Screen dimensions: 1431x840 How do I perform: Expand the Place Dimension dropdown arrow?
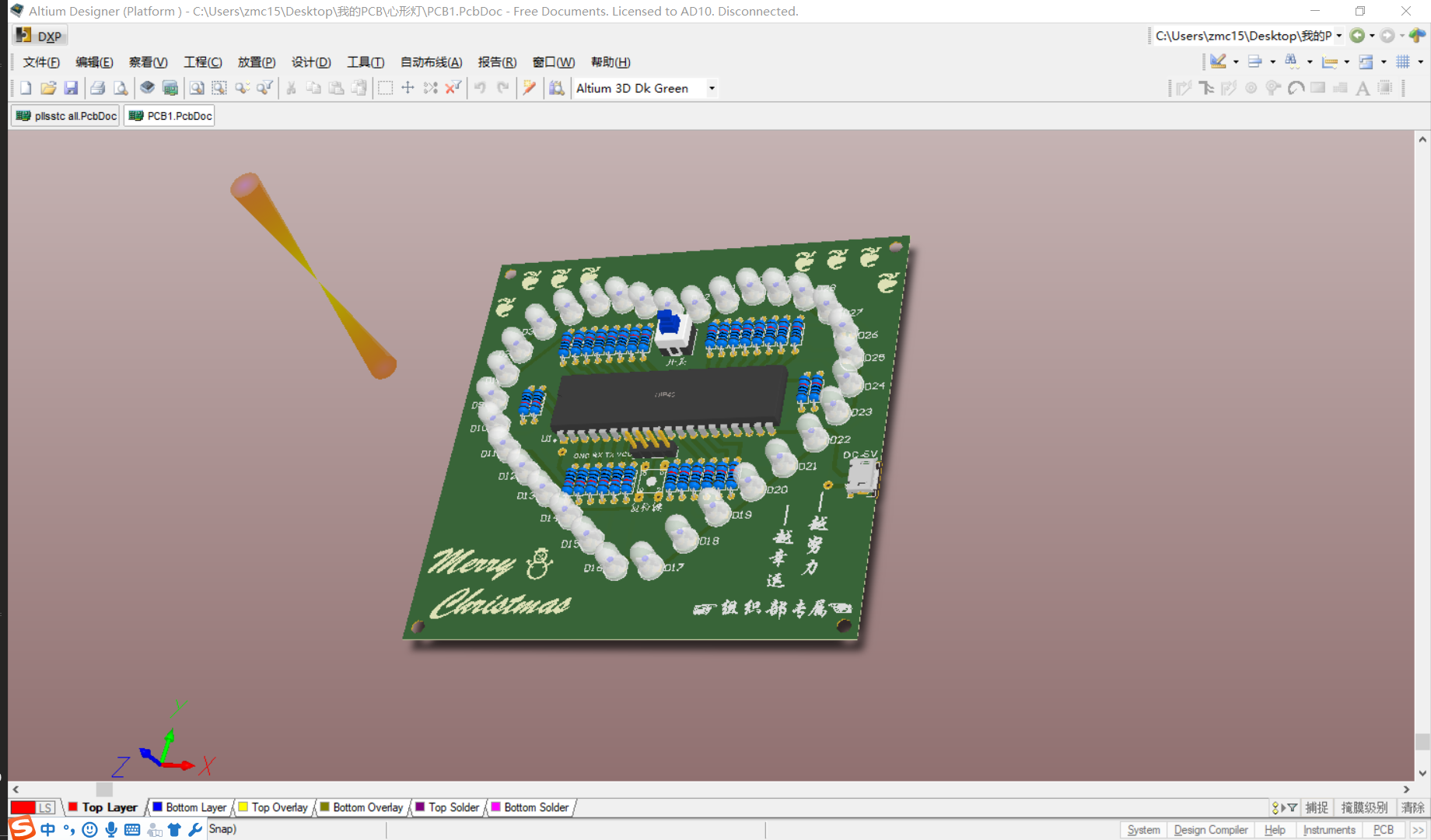pyautogui.click(x=1346, y=62)
